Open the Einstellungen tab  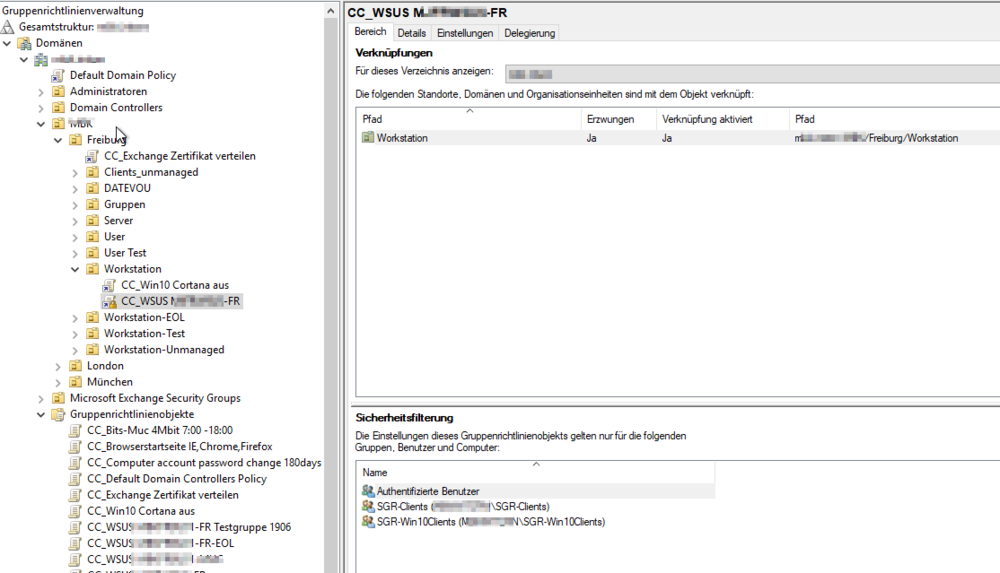(465, 33)
